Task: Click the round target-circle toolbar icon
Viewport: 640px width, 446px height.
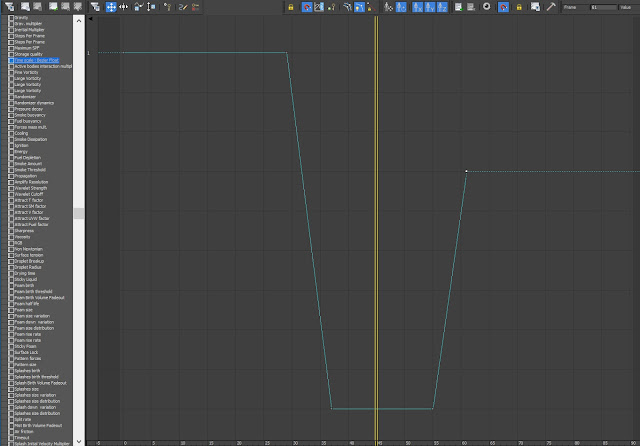Action: (x=487, y=7)
